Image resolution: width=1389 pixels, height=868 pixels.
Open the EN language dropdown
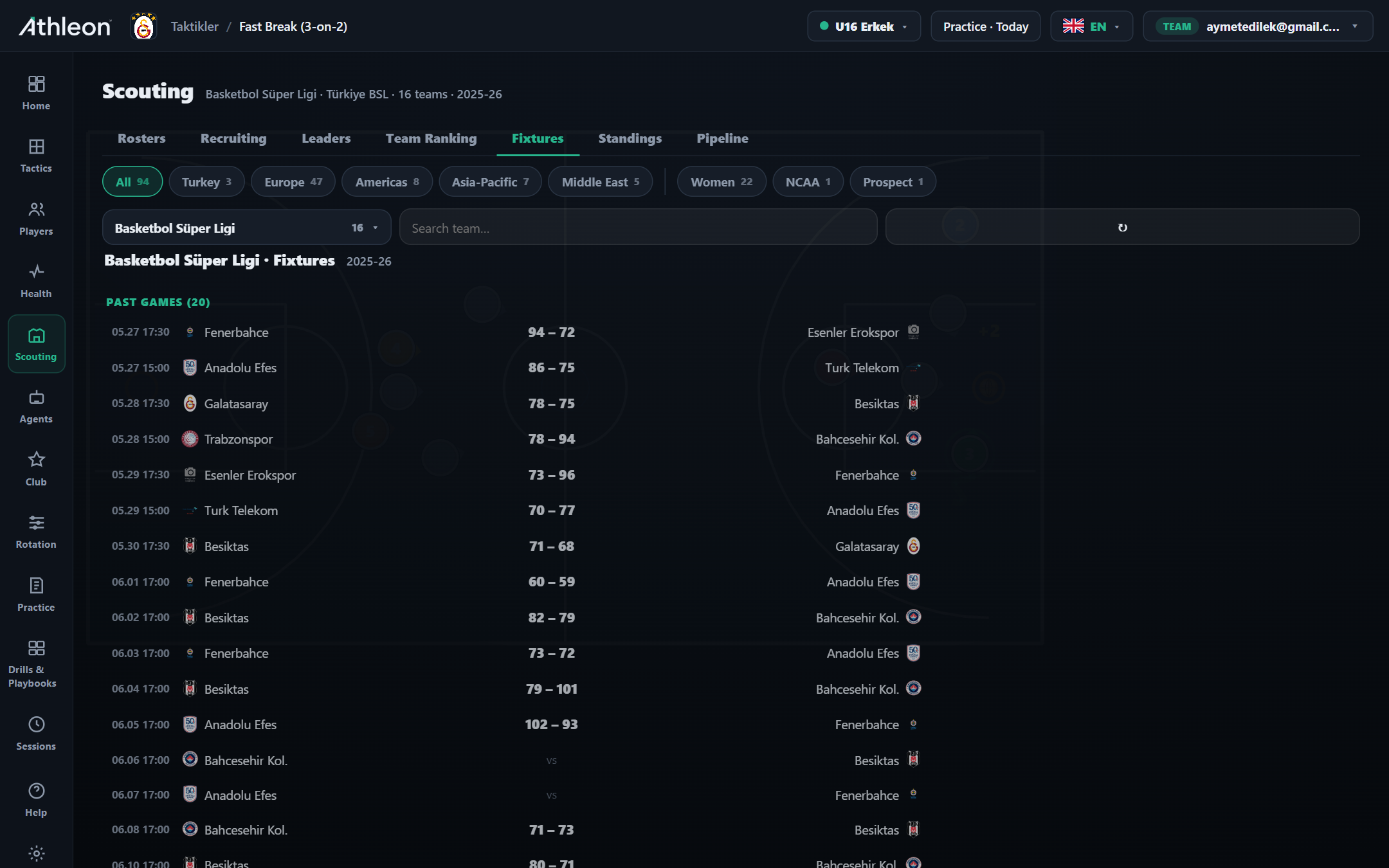(x=1091, y=26)
